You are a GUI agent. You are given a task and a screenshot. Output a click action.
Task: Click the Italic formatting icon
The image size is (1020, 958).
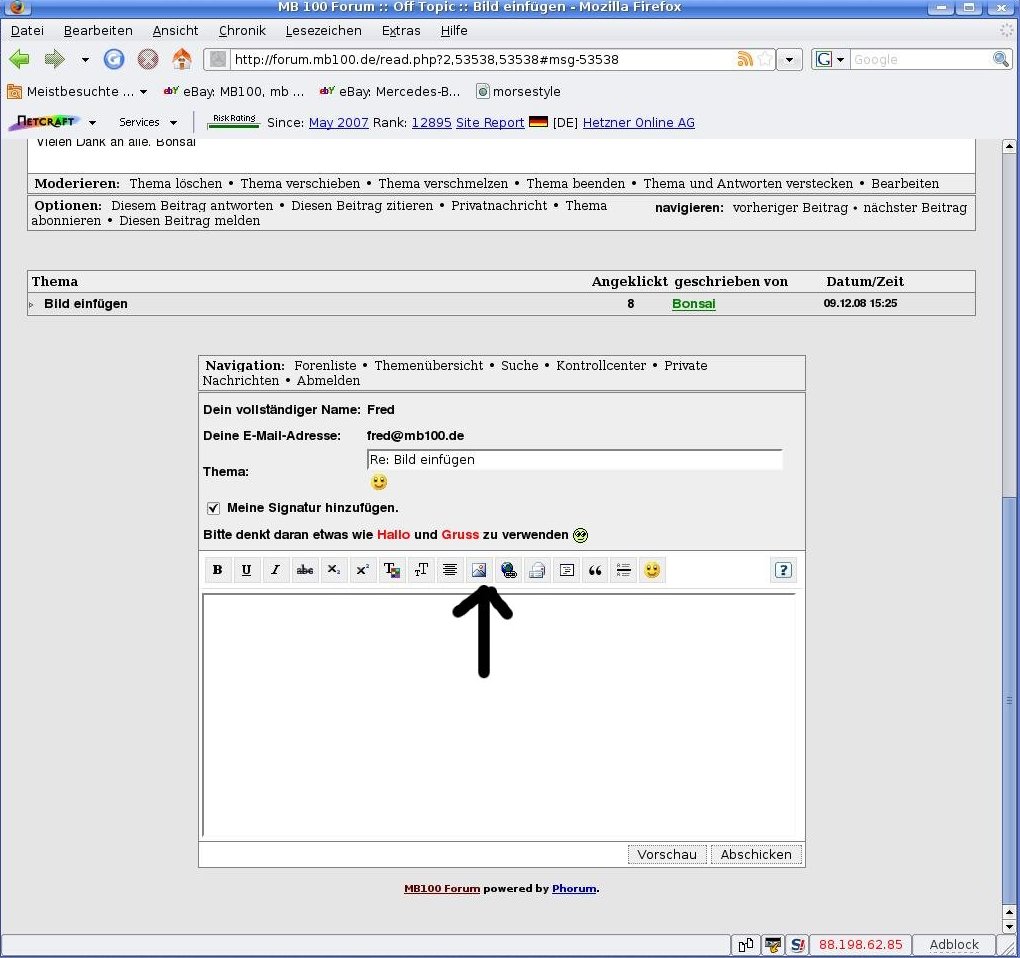(x=276, y=570)
